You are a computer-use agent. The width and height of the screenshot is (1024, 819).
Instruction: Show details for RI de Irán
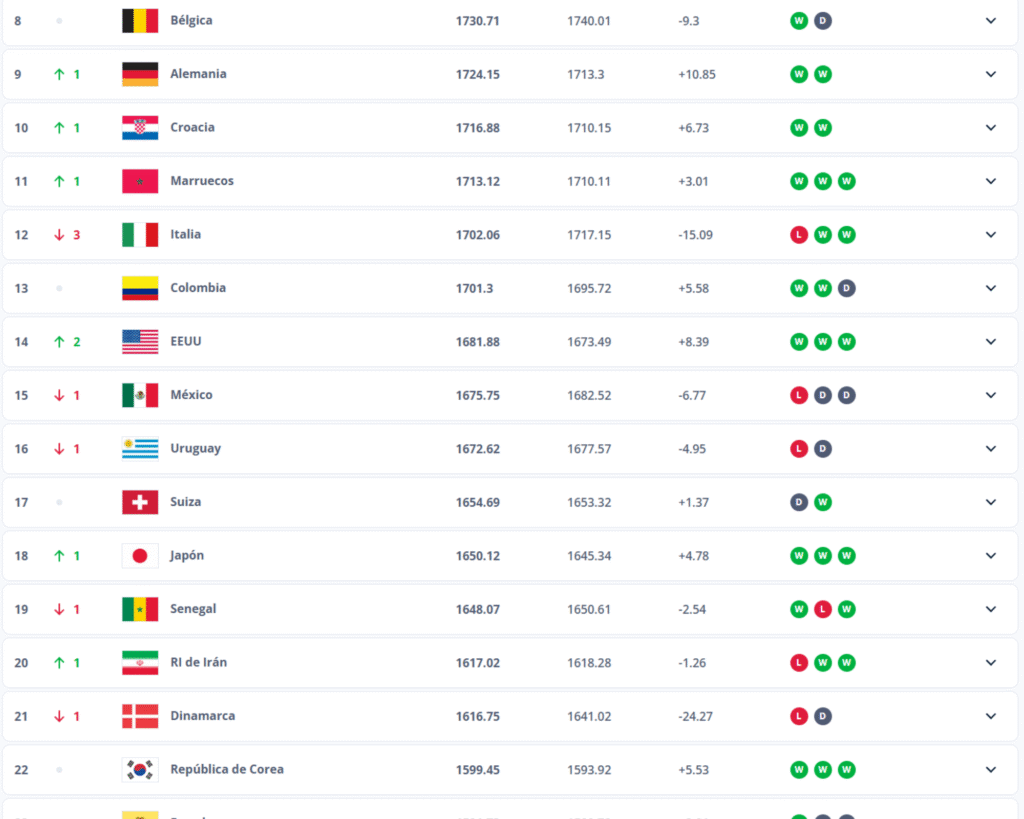(991, 663)
